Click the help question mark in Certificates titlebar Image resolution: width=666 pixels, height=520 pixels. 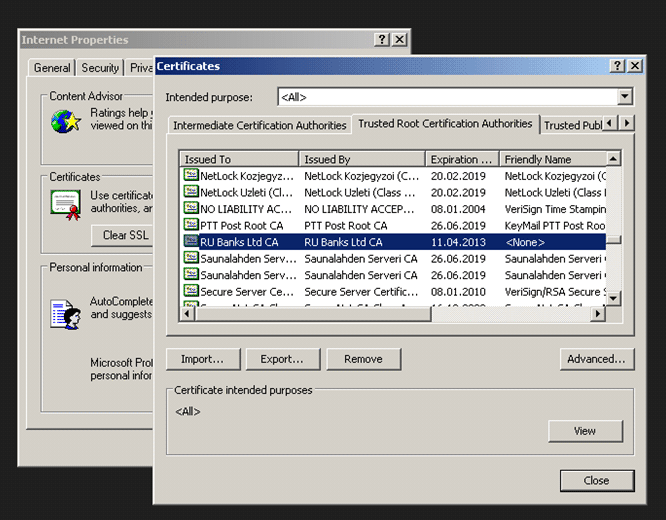(x=618, y=66)
